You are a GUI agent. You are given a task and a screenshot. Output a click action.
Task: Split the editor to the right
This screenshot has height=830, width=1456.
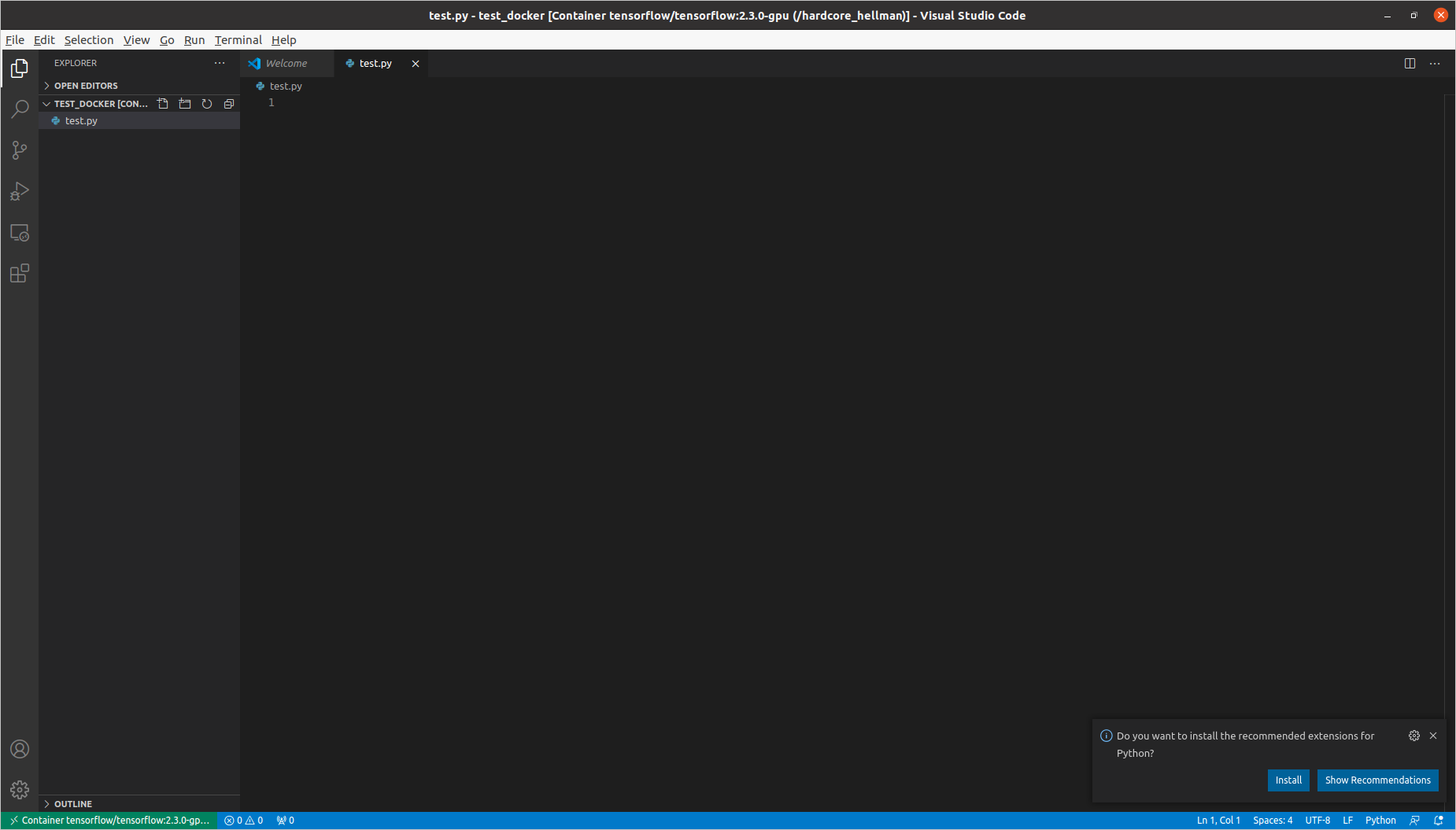pyautogui.click(x=1410, y=63)
